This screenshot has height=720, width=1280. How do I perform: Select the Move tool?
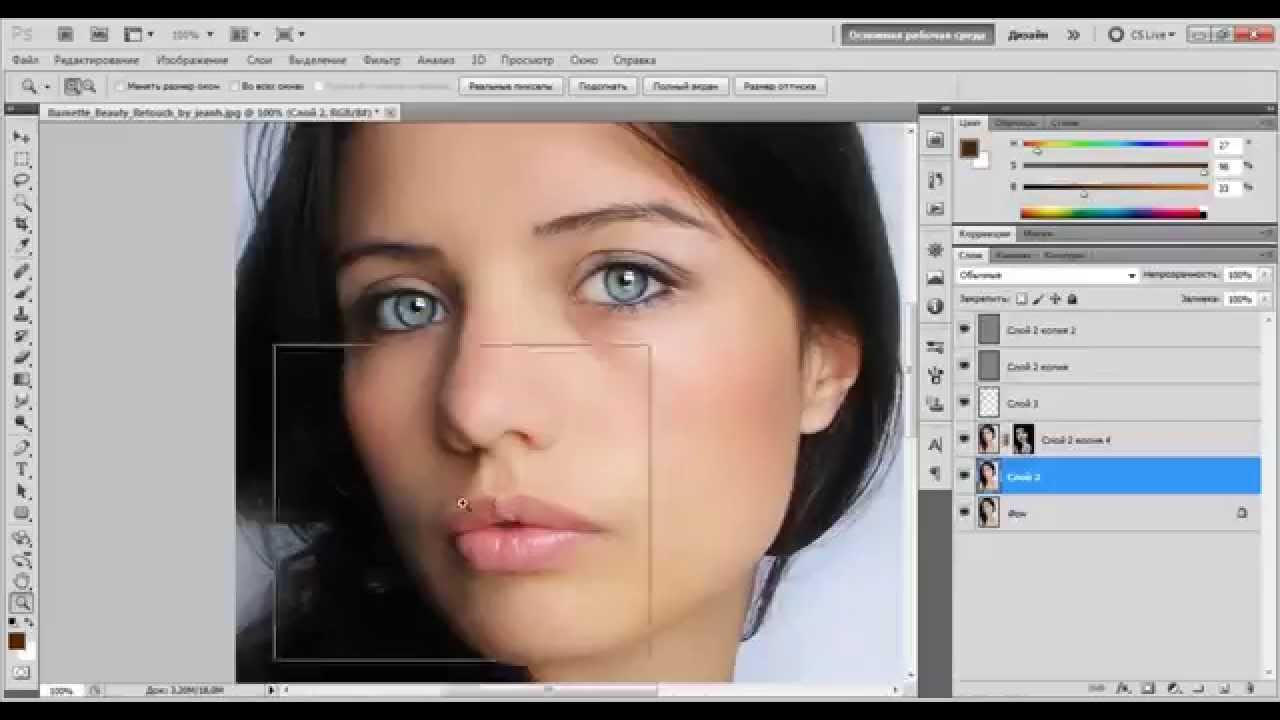coord(21,137)
